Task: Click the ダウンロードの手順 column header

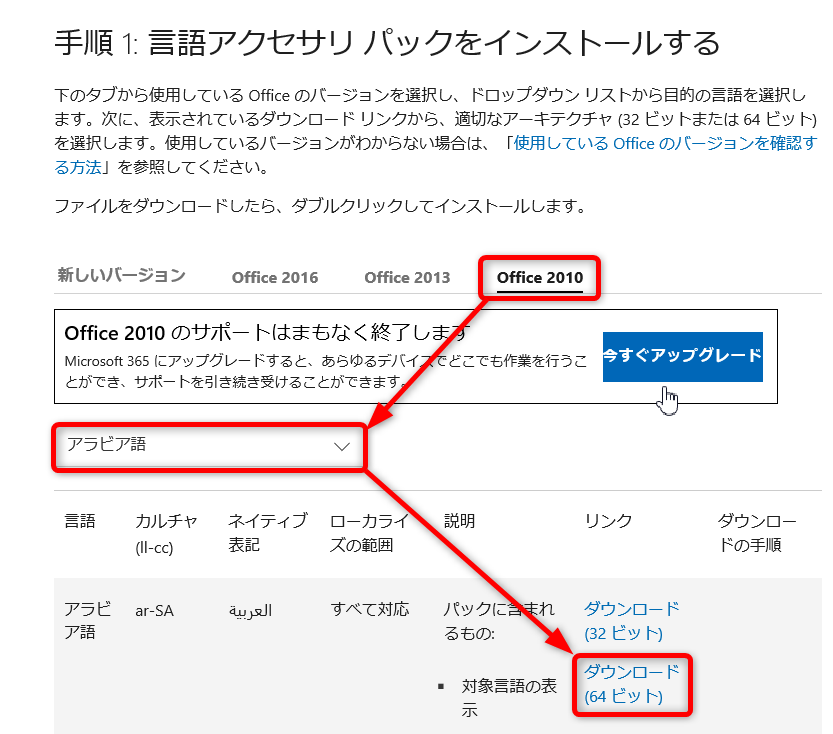Action: [x=757, y=533]
